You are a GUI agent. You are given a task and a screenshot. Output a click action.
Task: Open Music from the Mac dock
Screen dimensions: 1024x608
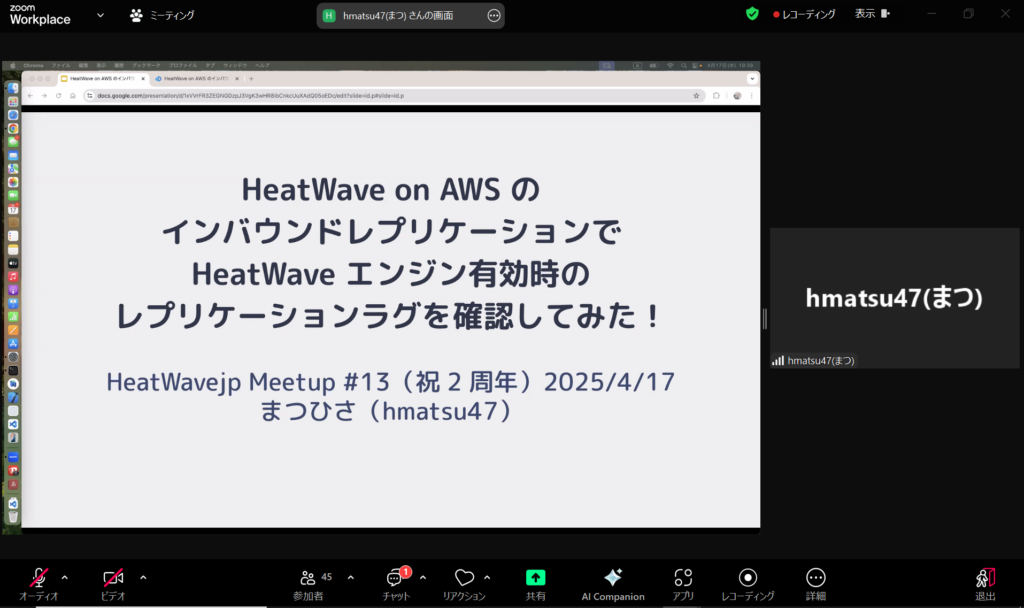tap(12, 276)
